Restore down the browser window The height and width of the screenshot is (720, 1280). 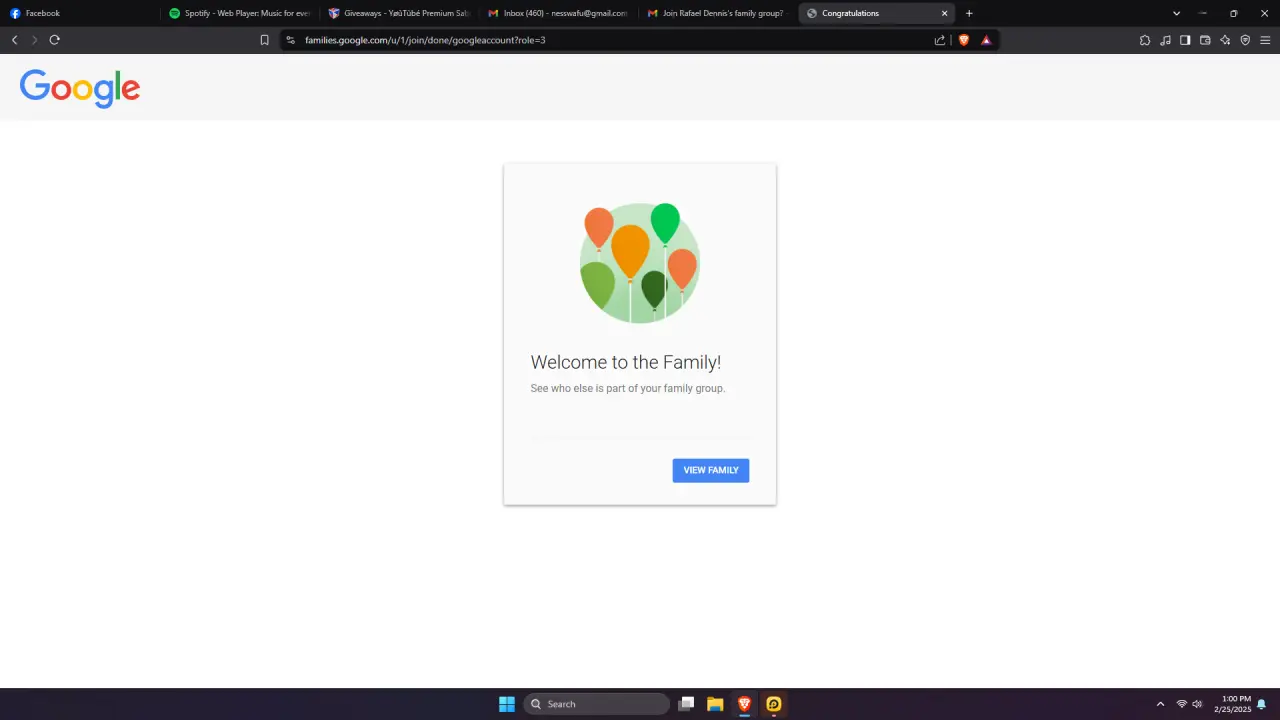coord(1233,13)
